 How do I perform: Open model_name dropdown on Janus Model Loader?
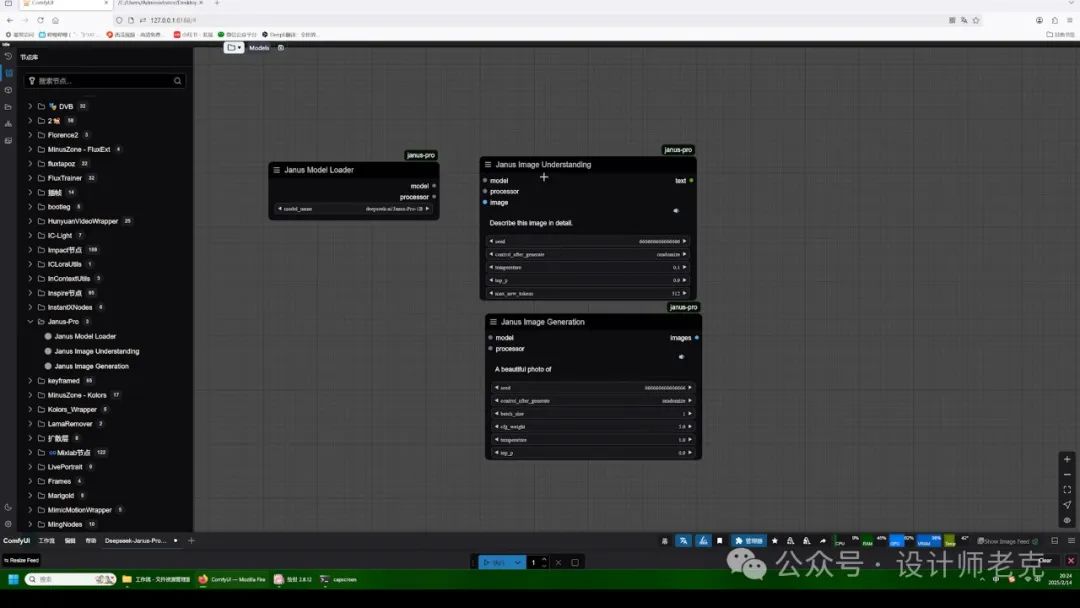click(353, 209)
